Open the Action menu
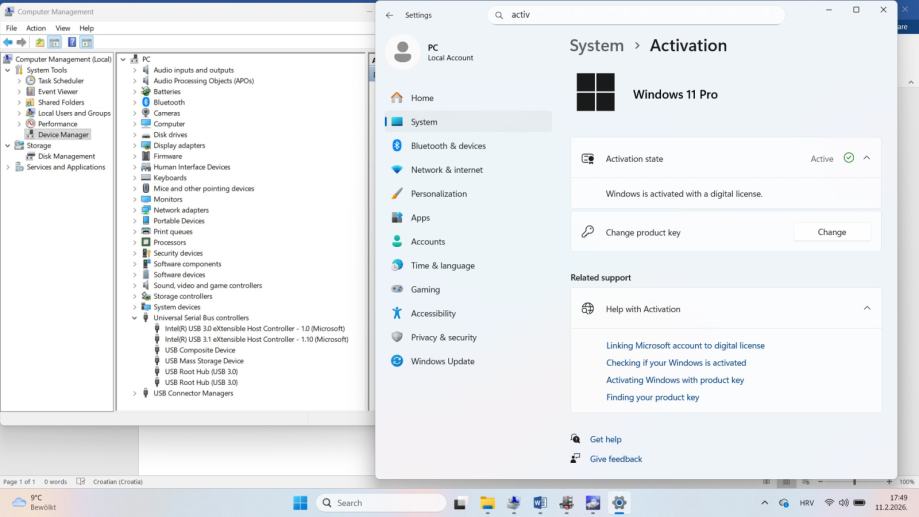The image size is (919, 517). [38, 28]
